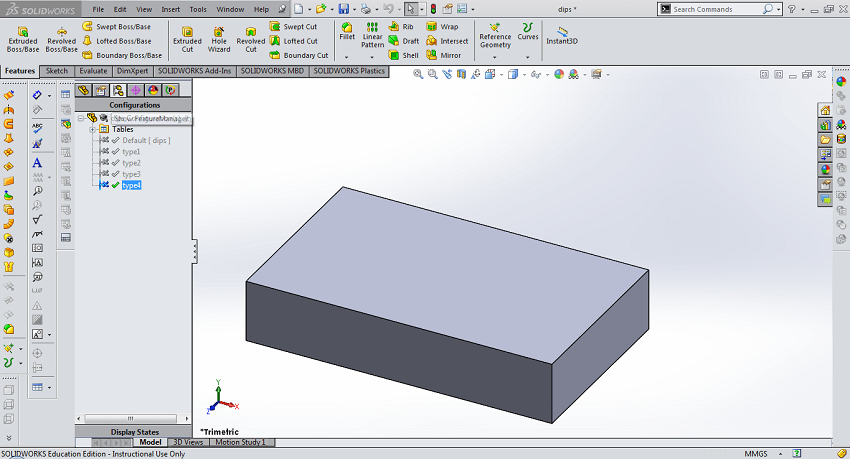Open the unit system arrow beside MMGS
This screenshot has width=850, height=459.
tap(780, 454)
